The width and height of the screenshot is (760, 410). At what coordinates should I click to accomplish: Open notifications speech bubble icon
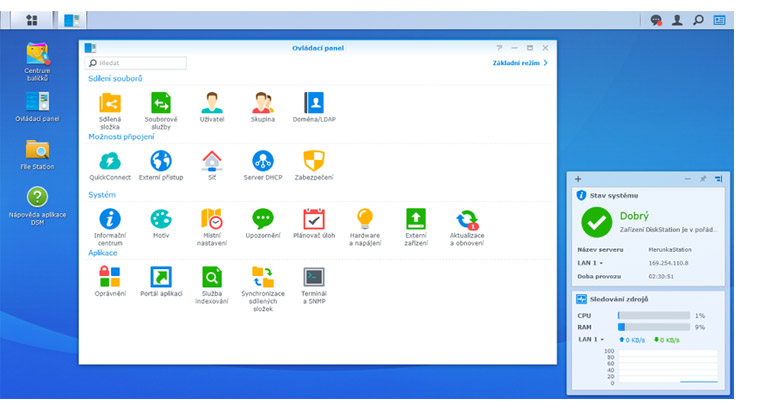(656, 20)
